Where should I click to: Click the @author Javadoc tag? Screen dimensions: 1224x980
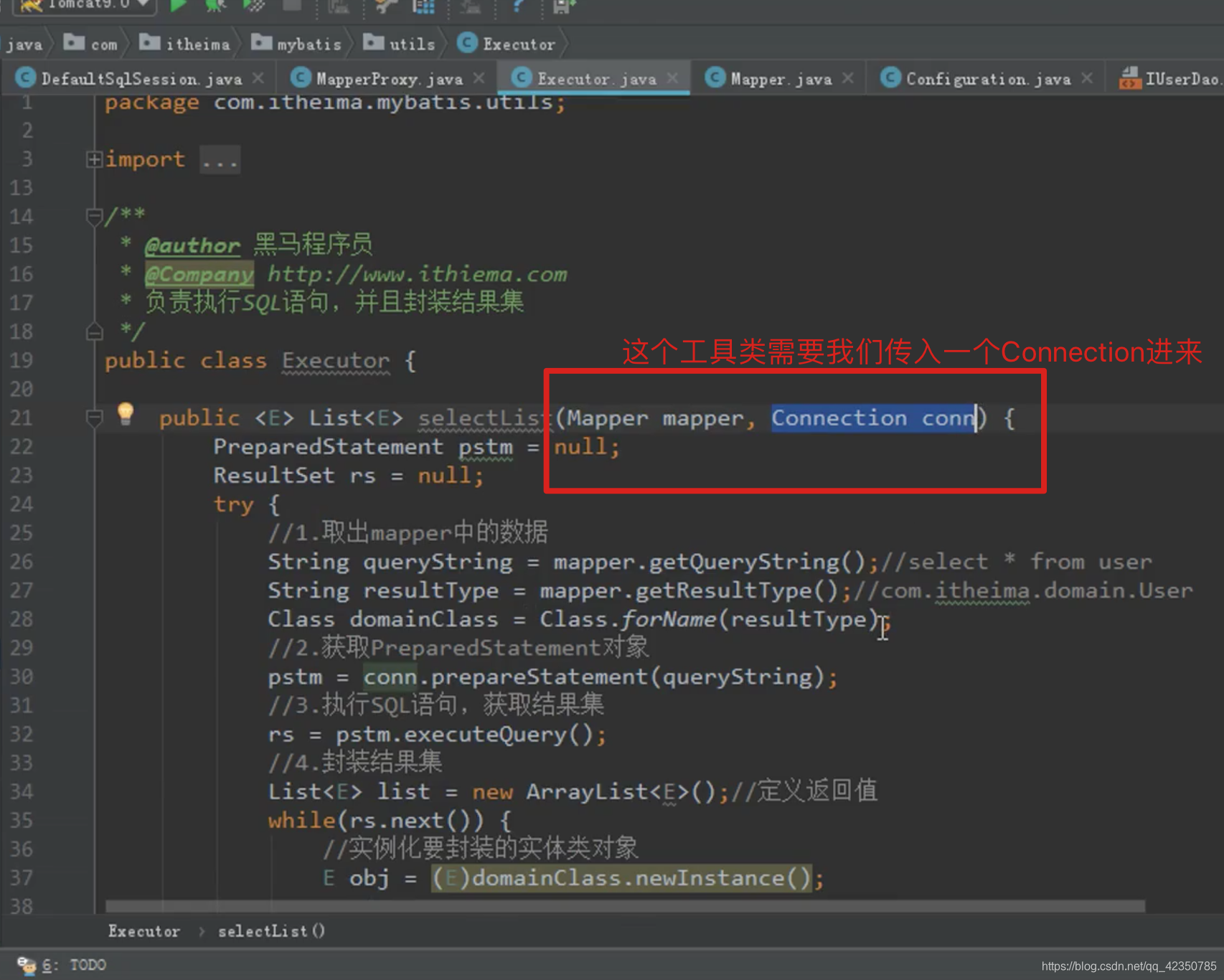pos(192,246)
